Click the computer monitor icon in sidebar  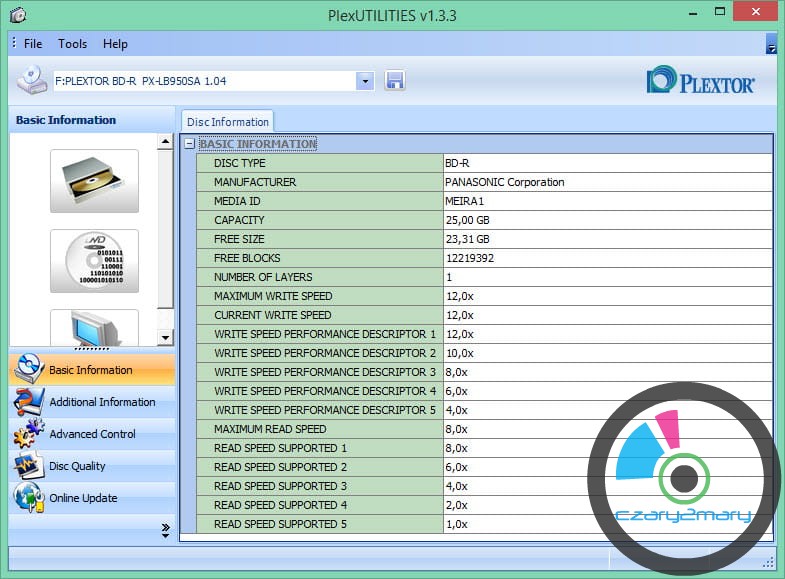coord(94,328)
